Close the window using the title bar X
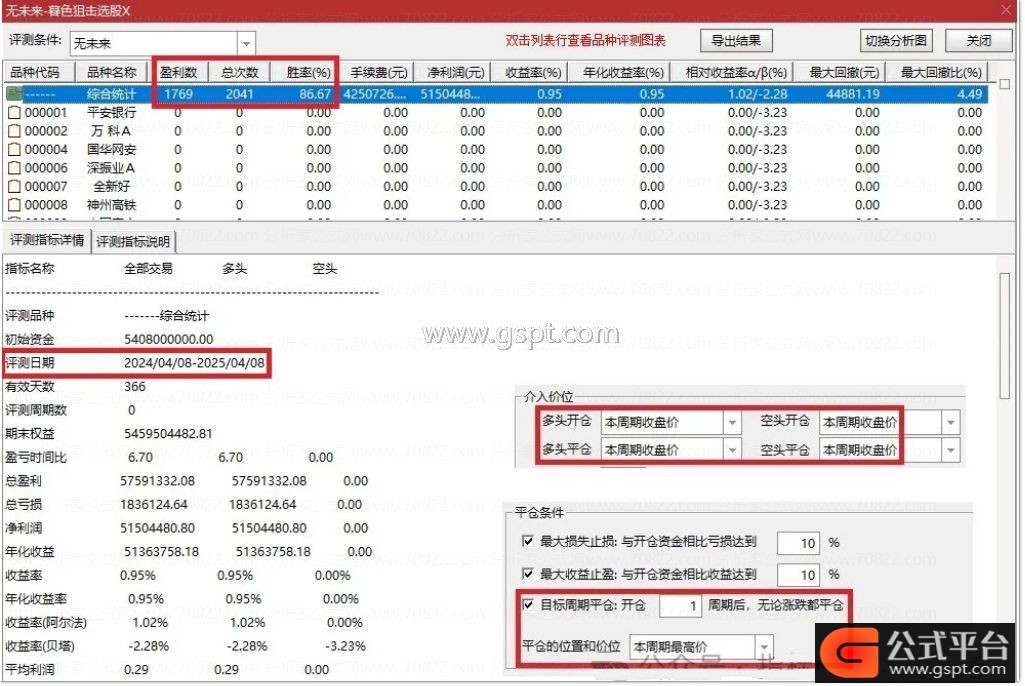 [1006, 11]
